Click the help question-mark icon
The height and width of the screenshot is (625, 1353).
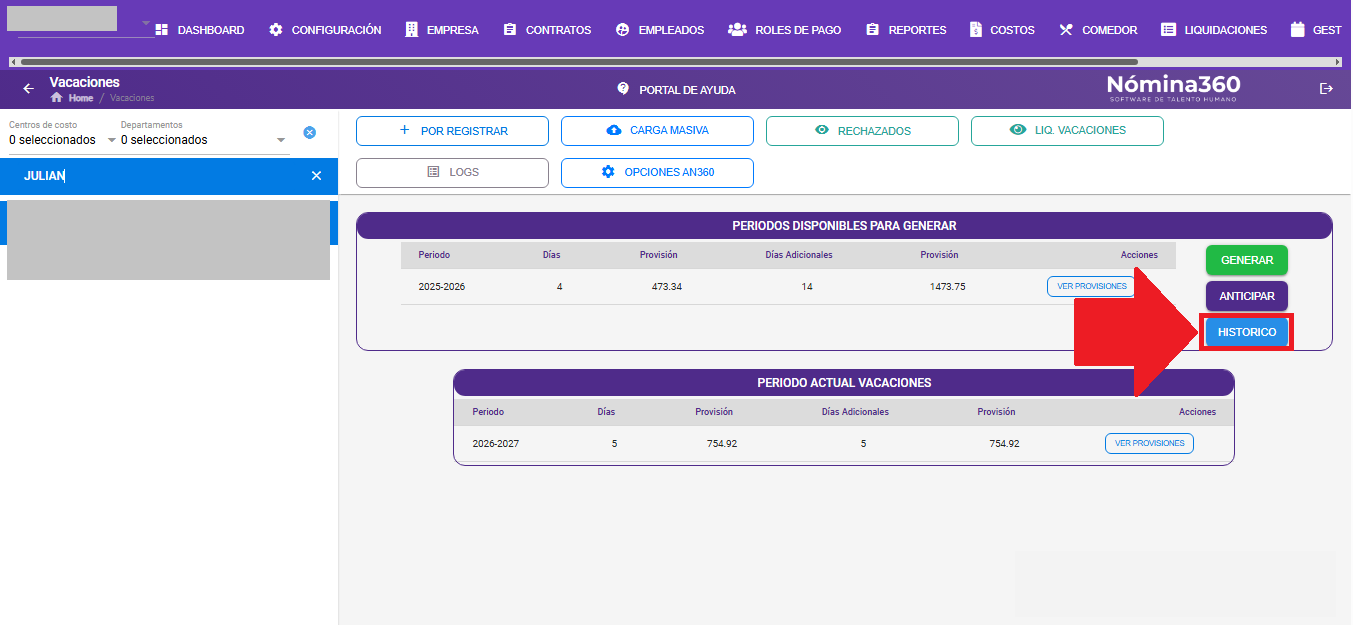tap(623, 89)
